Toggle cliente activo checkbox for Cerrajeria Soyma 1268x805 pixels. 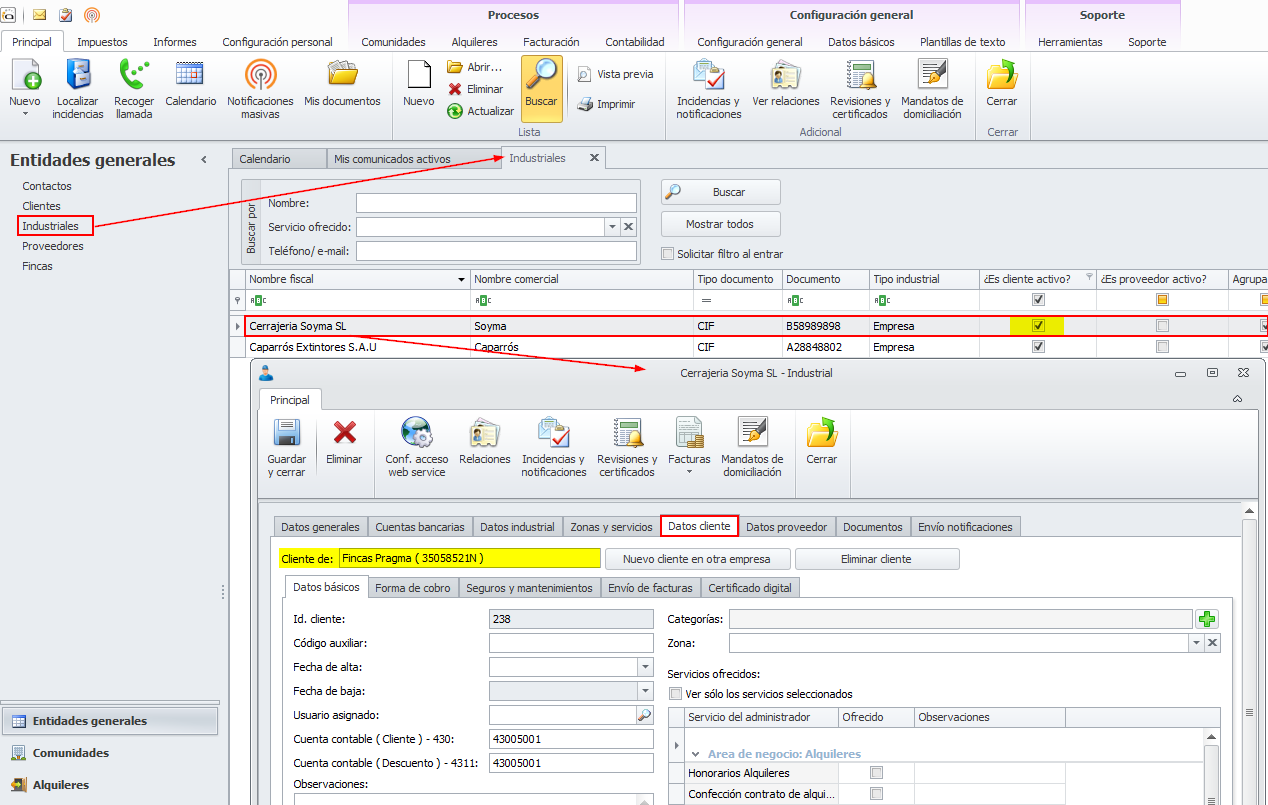1038,326
